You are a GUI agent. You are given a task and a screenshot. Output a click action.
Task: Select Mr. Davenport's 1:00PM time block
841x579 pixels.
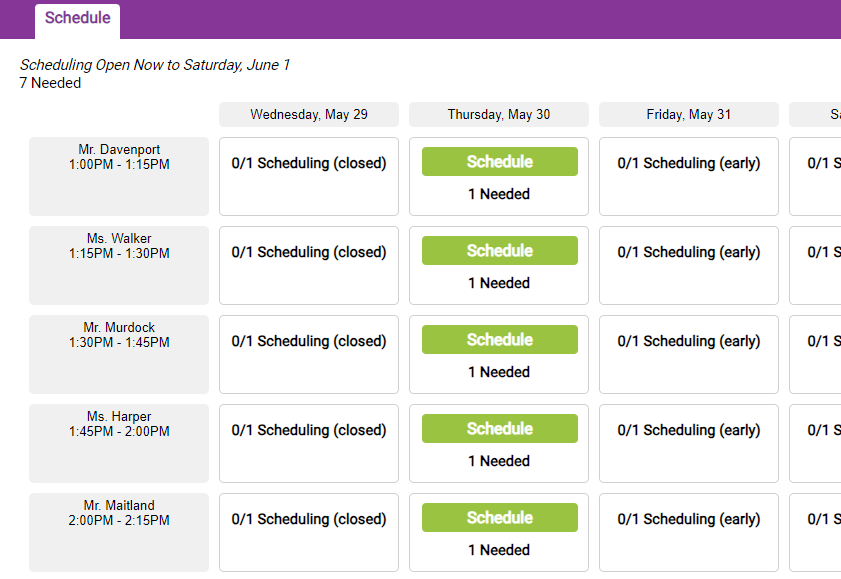tap(118, 174)
